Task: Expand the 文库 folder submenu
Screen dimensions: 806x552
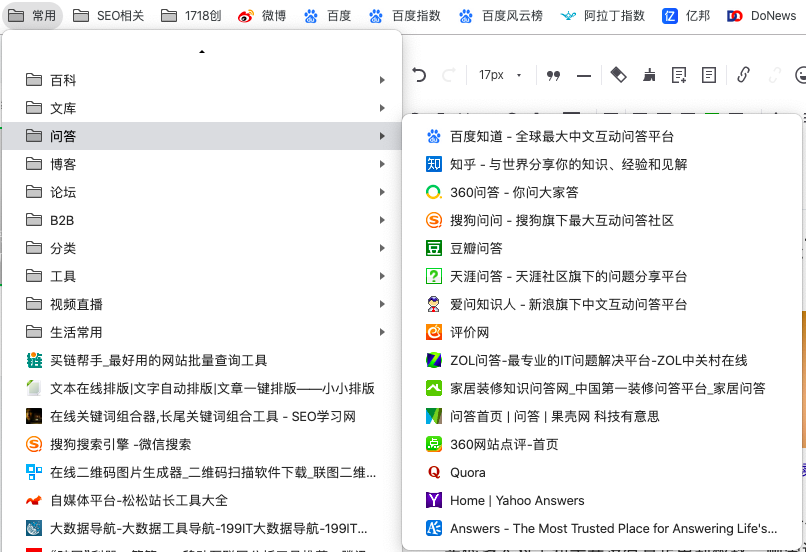Action: point(203,108)
